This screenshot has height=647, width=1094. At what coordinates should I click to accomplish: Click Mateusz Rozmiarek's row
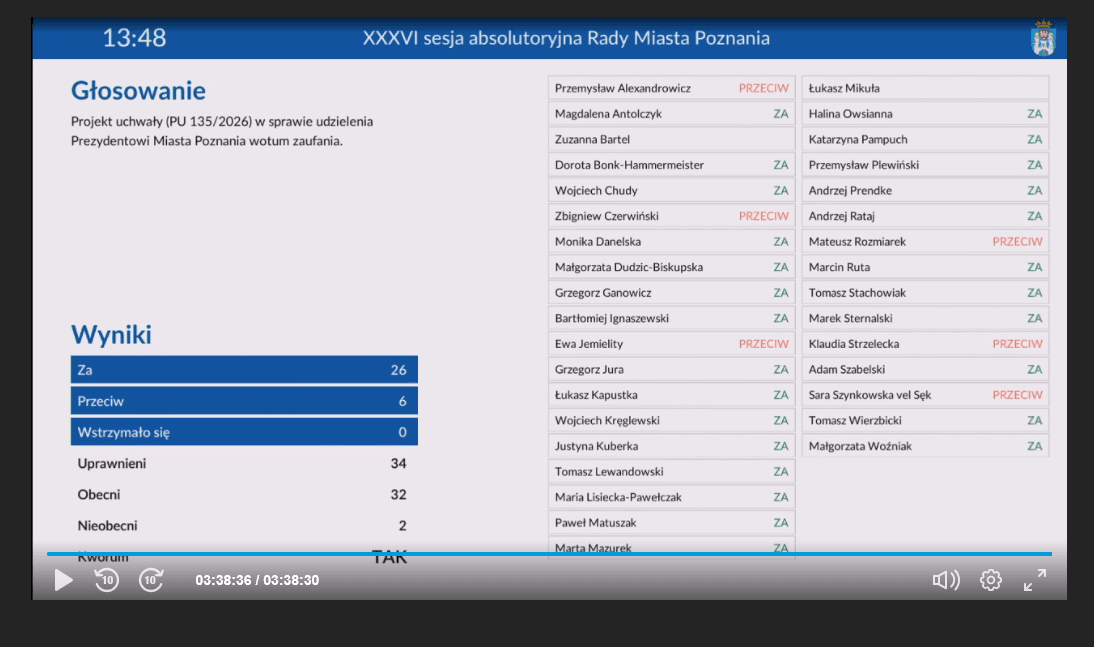point(925,241)
